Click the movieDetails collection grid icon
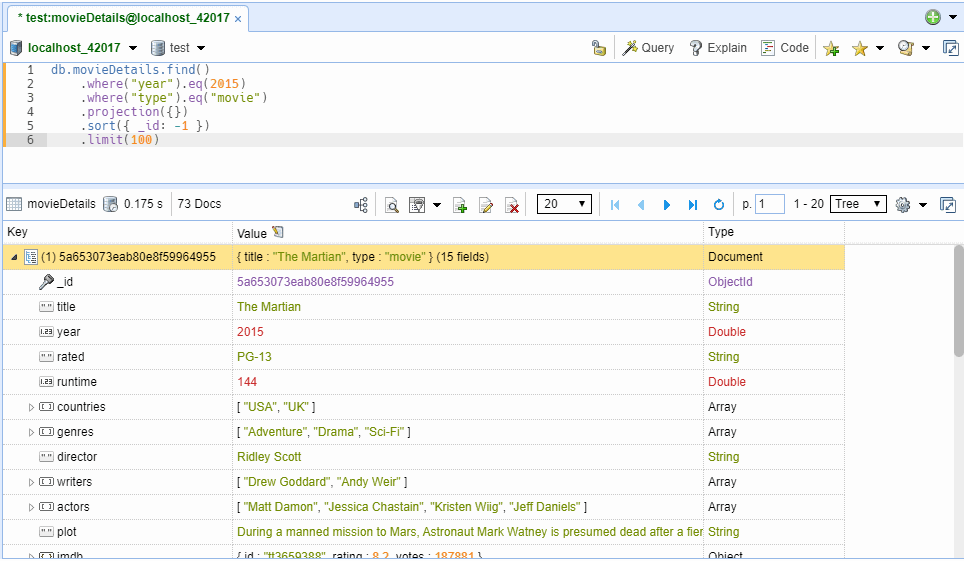Image resolution: width=964 pixels, height=561 pixels. click(x=14, y=204)
